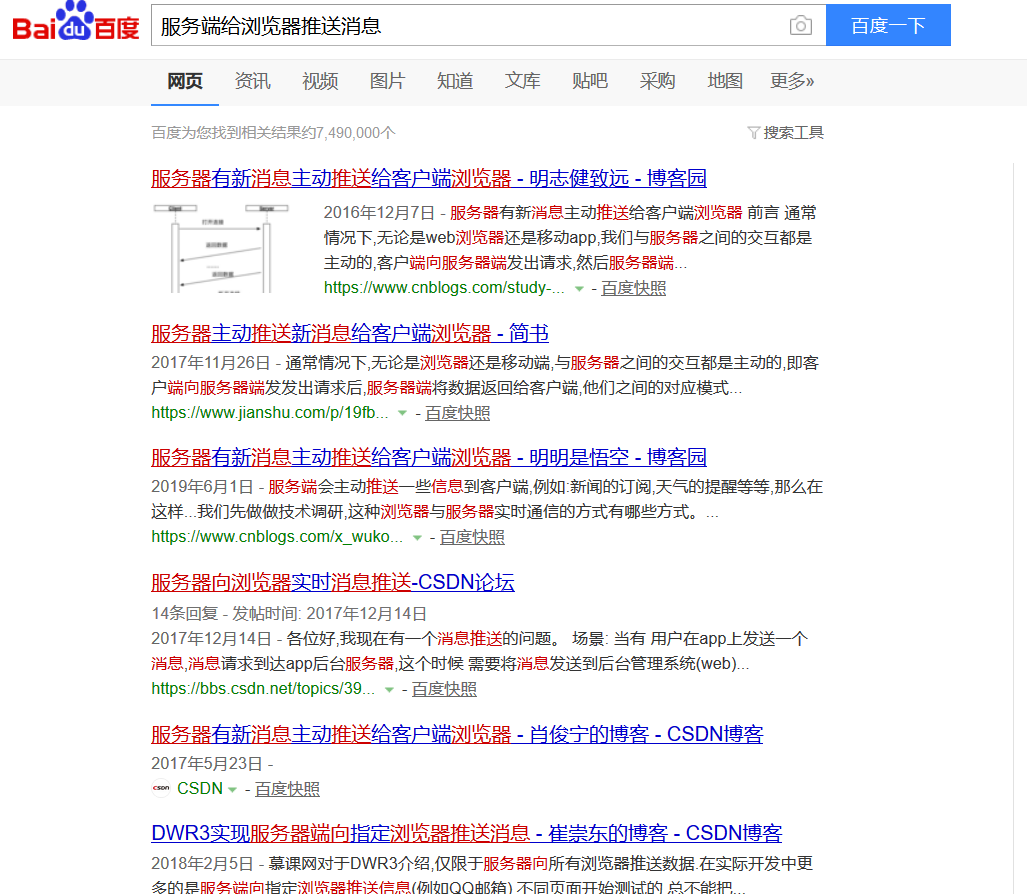Switch to the 采购 tab
1027x894 pixels.
(657, 81)
